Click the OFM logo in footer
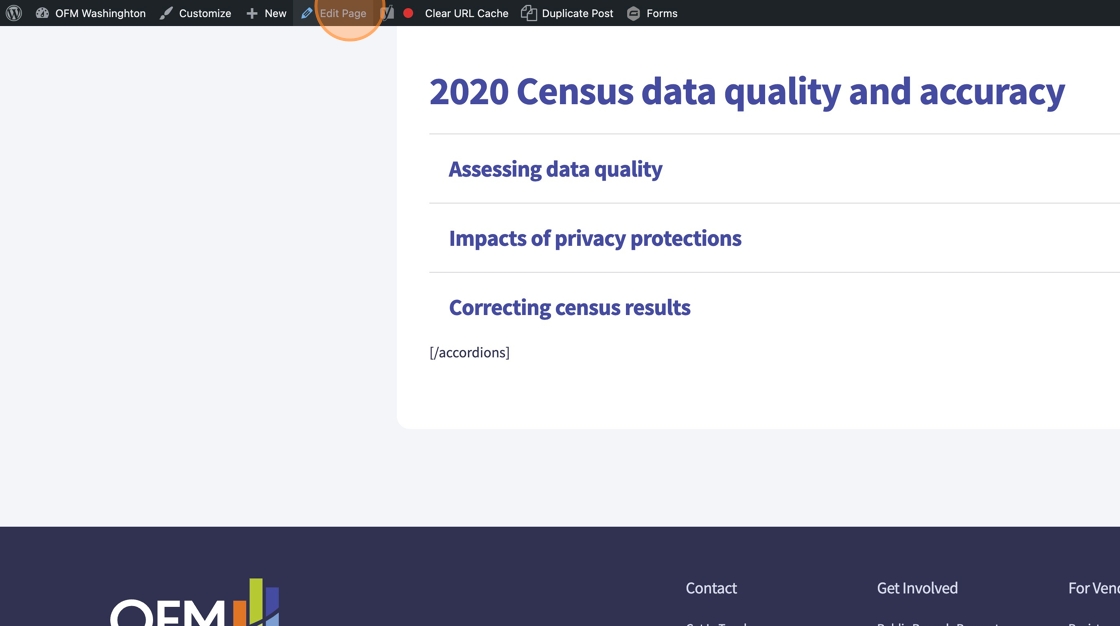Screen dimensions: 1120x626 coord(195,603)
